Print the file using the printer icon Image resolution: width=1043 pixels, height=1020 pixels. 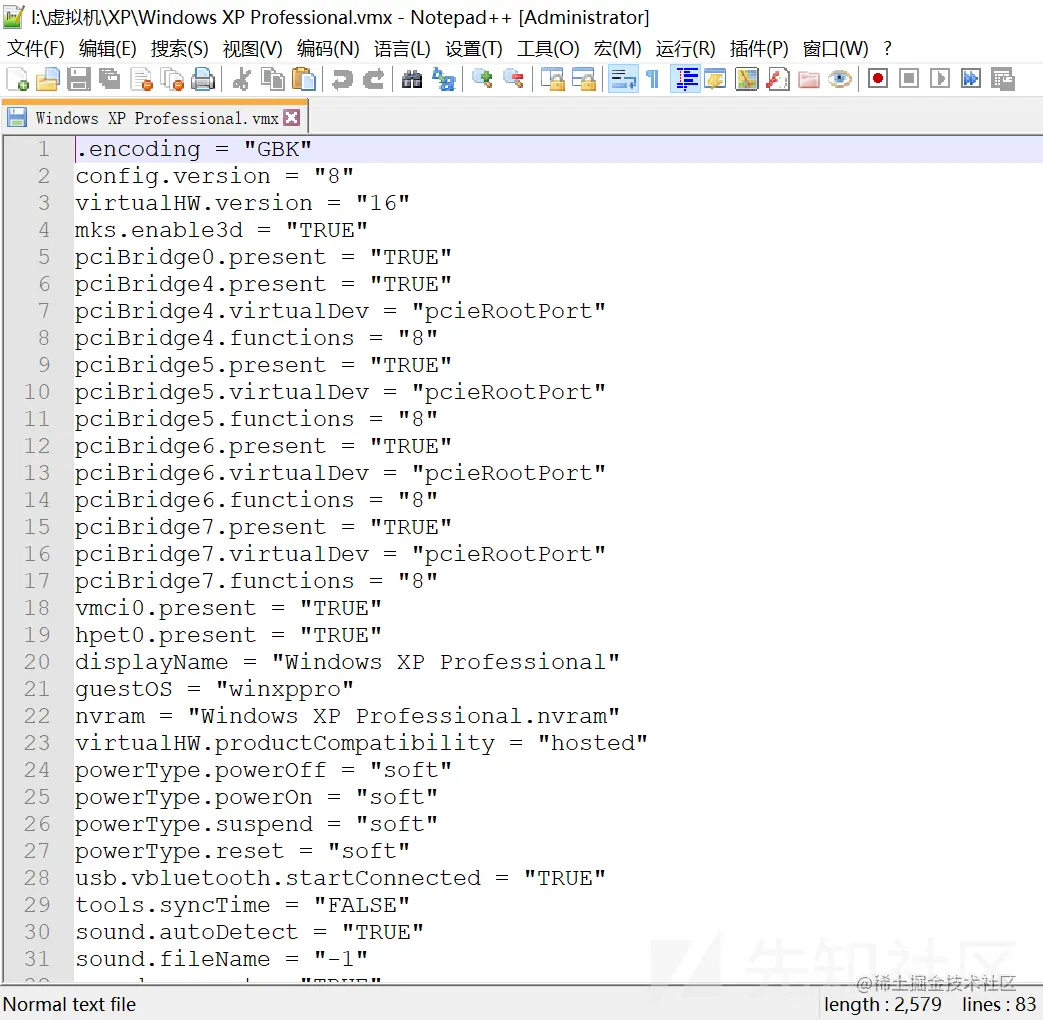click(203, 79)
